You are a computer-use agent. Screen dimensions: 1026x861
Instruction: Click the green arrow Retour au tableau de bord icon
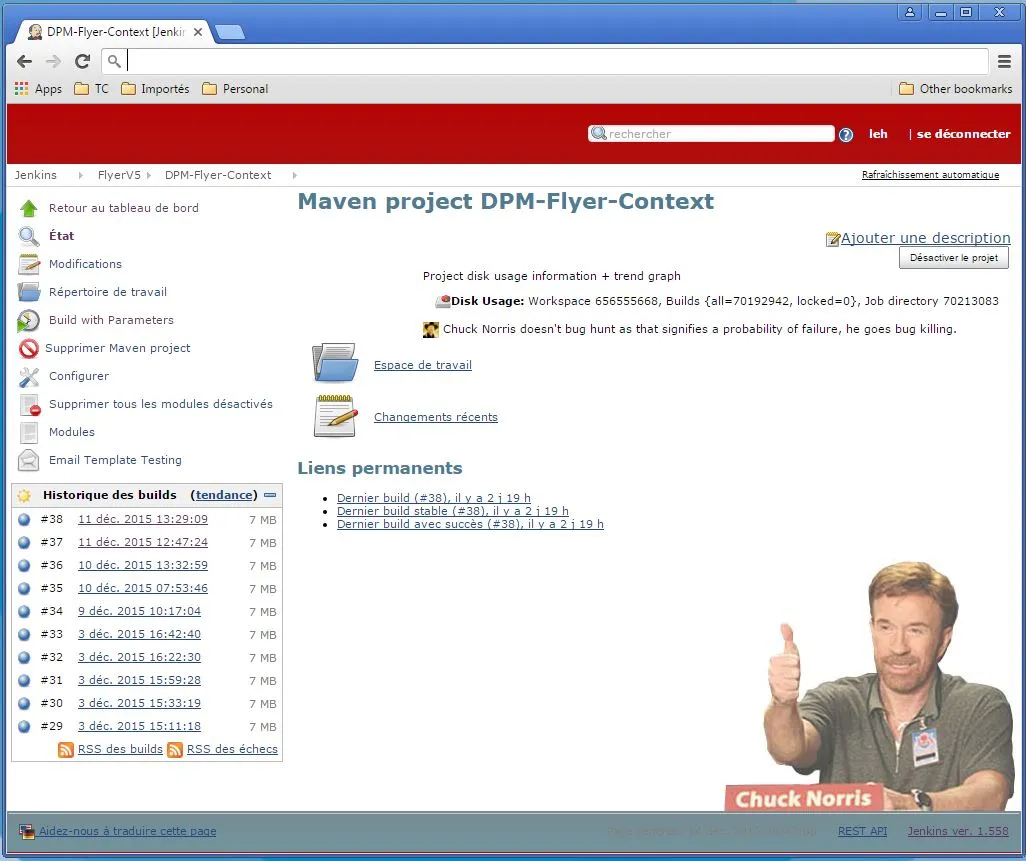pyautogui.click(x=28, y=208)
